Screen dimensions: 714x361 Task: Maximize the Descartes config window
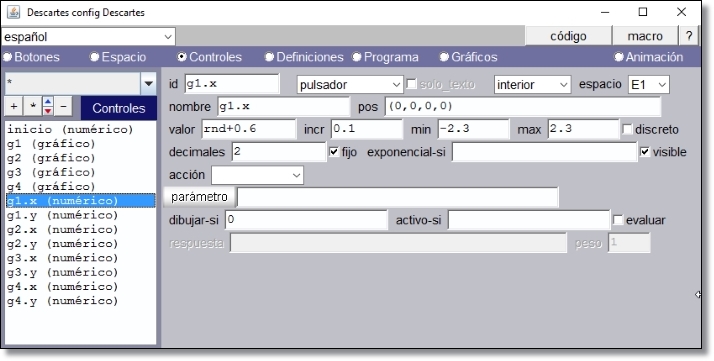(x=643, y=12)
